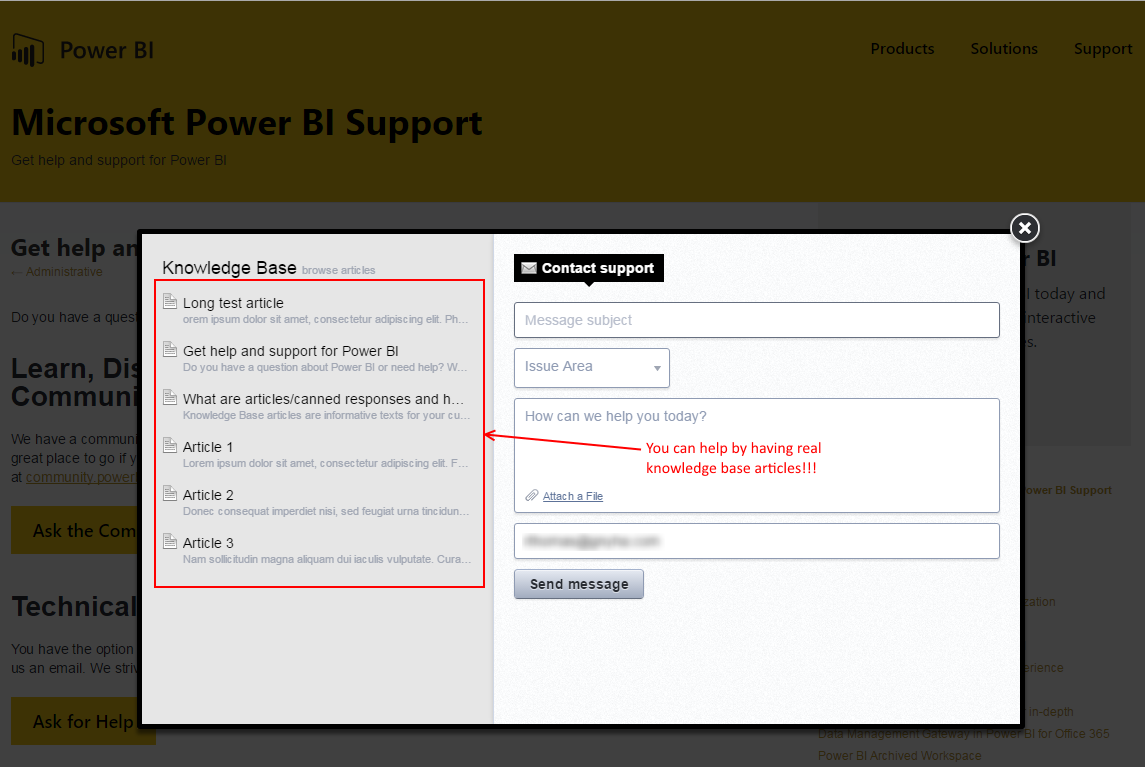Open Article 1 in Knowledge Base
Viewport: 1145px width, 767px height.
click(208, 447)
